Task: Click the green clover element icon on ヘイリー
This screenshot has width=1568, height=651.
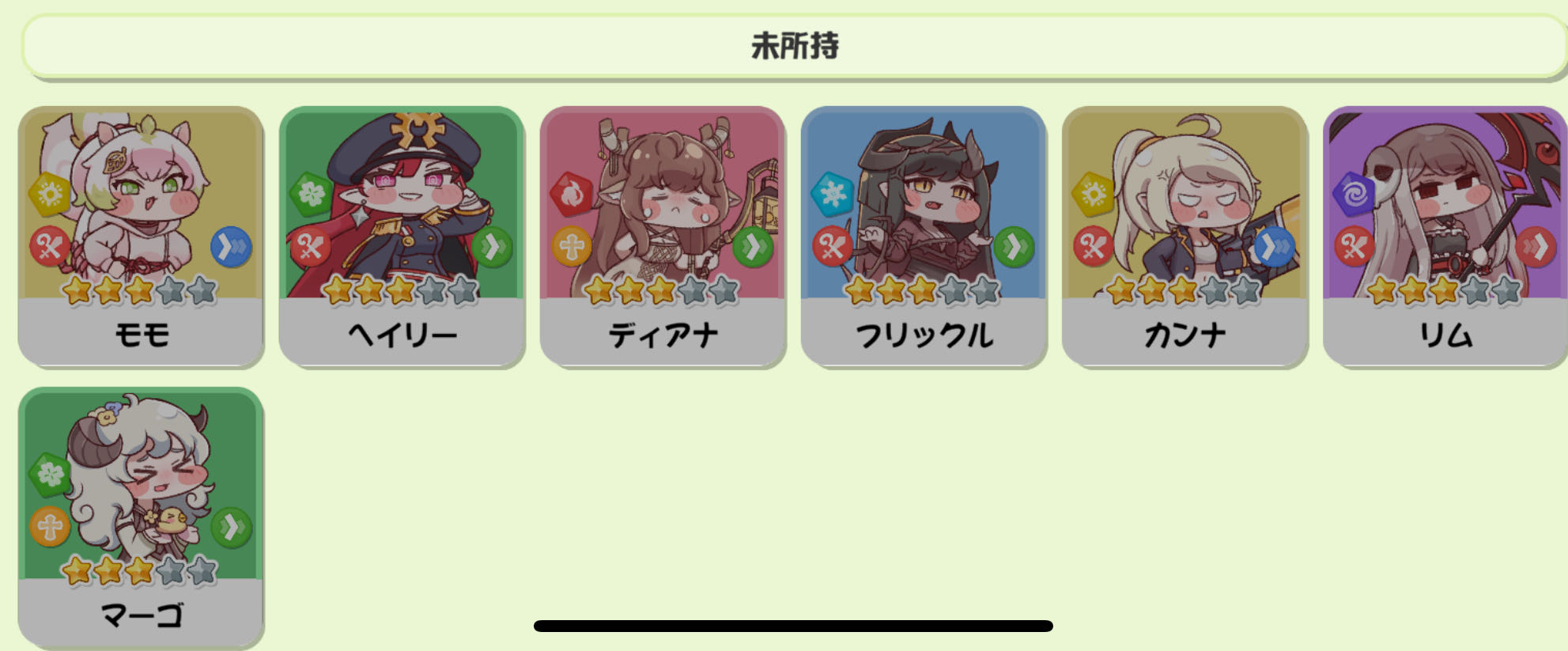Action: pyautogui.click(x=311, y=194)
